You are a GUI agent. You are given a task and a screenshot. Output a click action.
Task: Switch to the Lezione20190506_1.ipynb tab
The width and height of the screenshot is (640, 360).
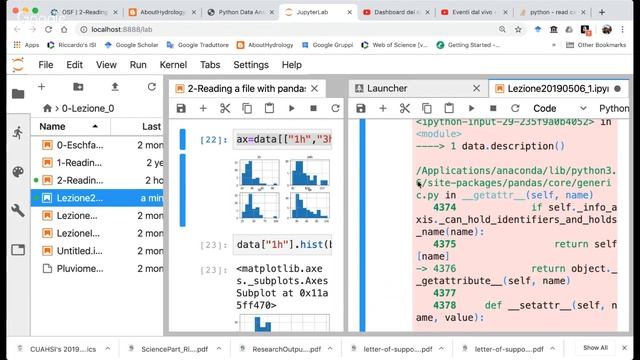pyautogui.click(x=558, y=89)
